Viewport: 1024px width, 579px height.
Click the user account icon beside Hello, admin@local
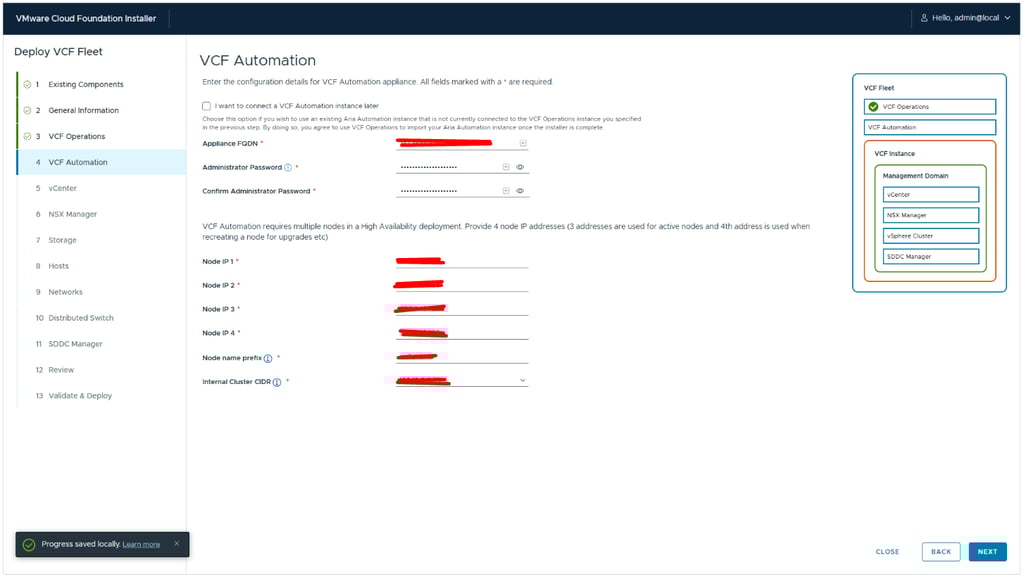[x=924, y=18]
